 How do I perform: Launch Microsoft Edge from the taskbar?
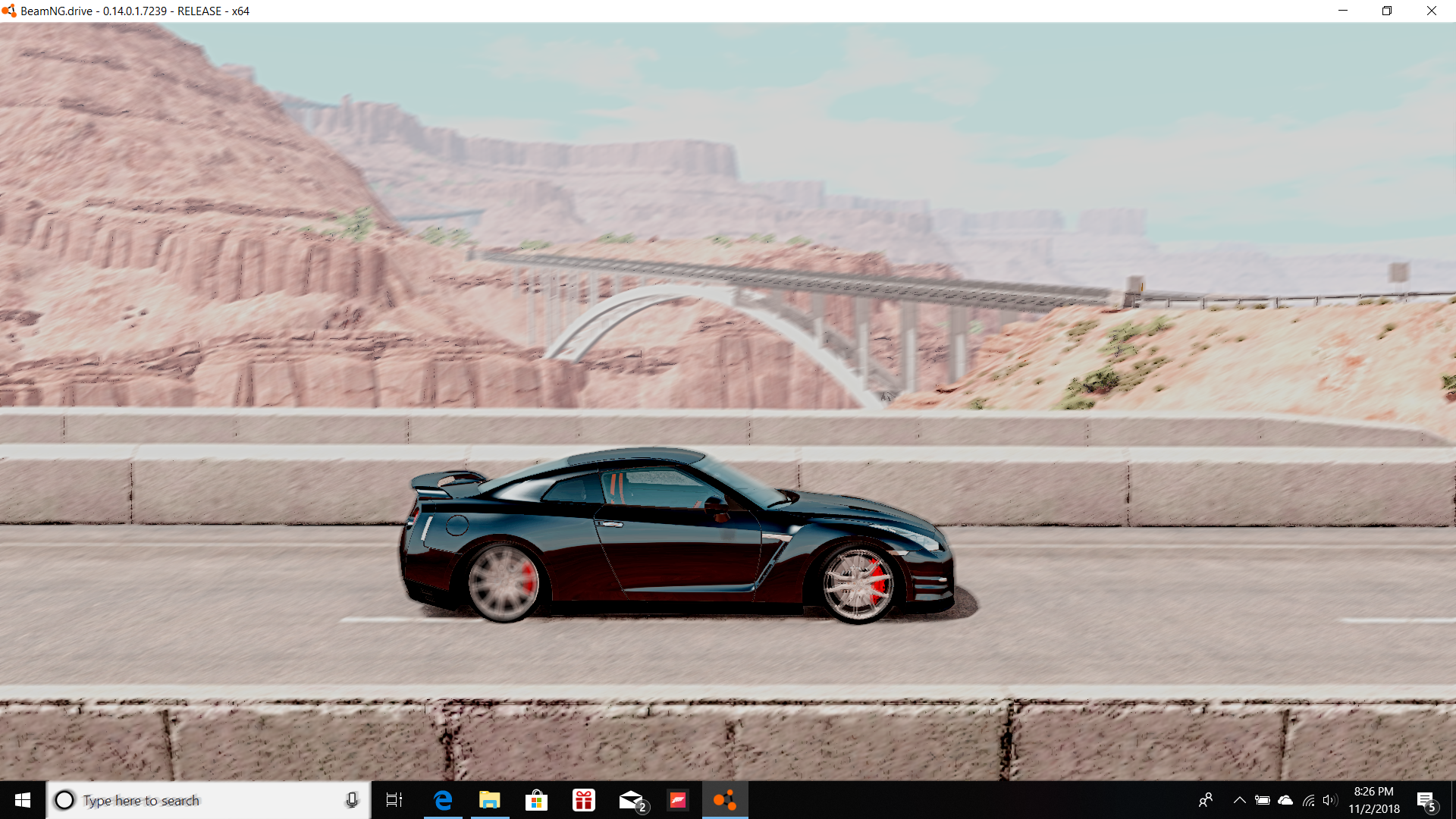[x=443, y=800]
